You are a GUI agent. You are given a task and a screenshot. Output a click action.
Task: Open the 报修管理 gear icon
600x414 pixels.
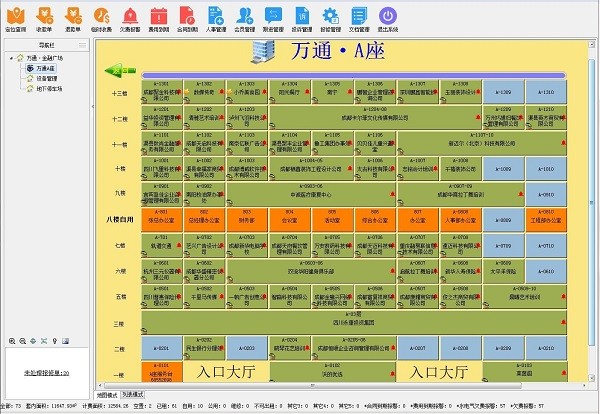(x=330, y=16)
